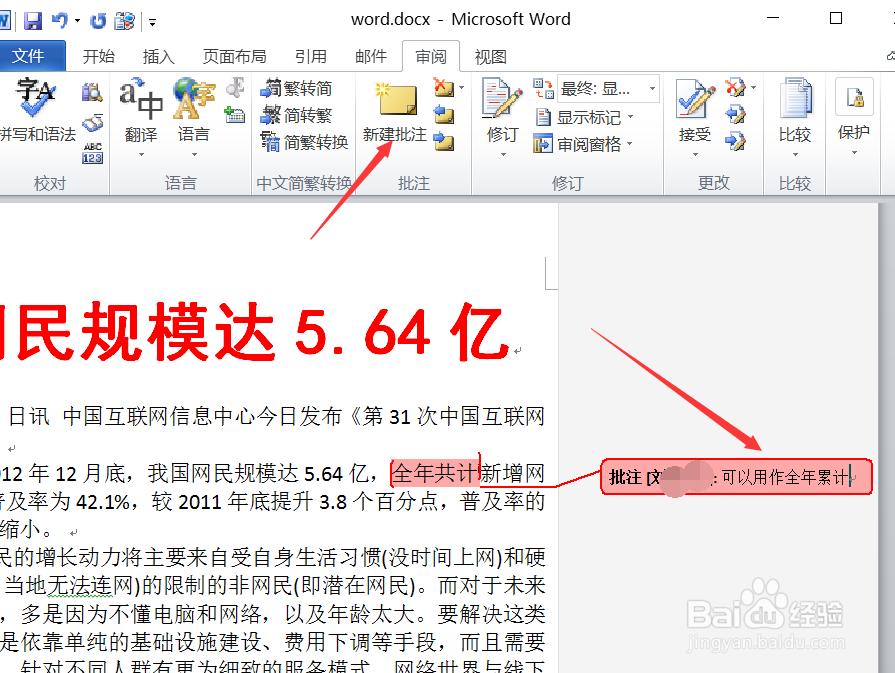Switch to the 邮件 tab
The width and height of the screenshot is (895, 673).
click(x=371, y=57)
